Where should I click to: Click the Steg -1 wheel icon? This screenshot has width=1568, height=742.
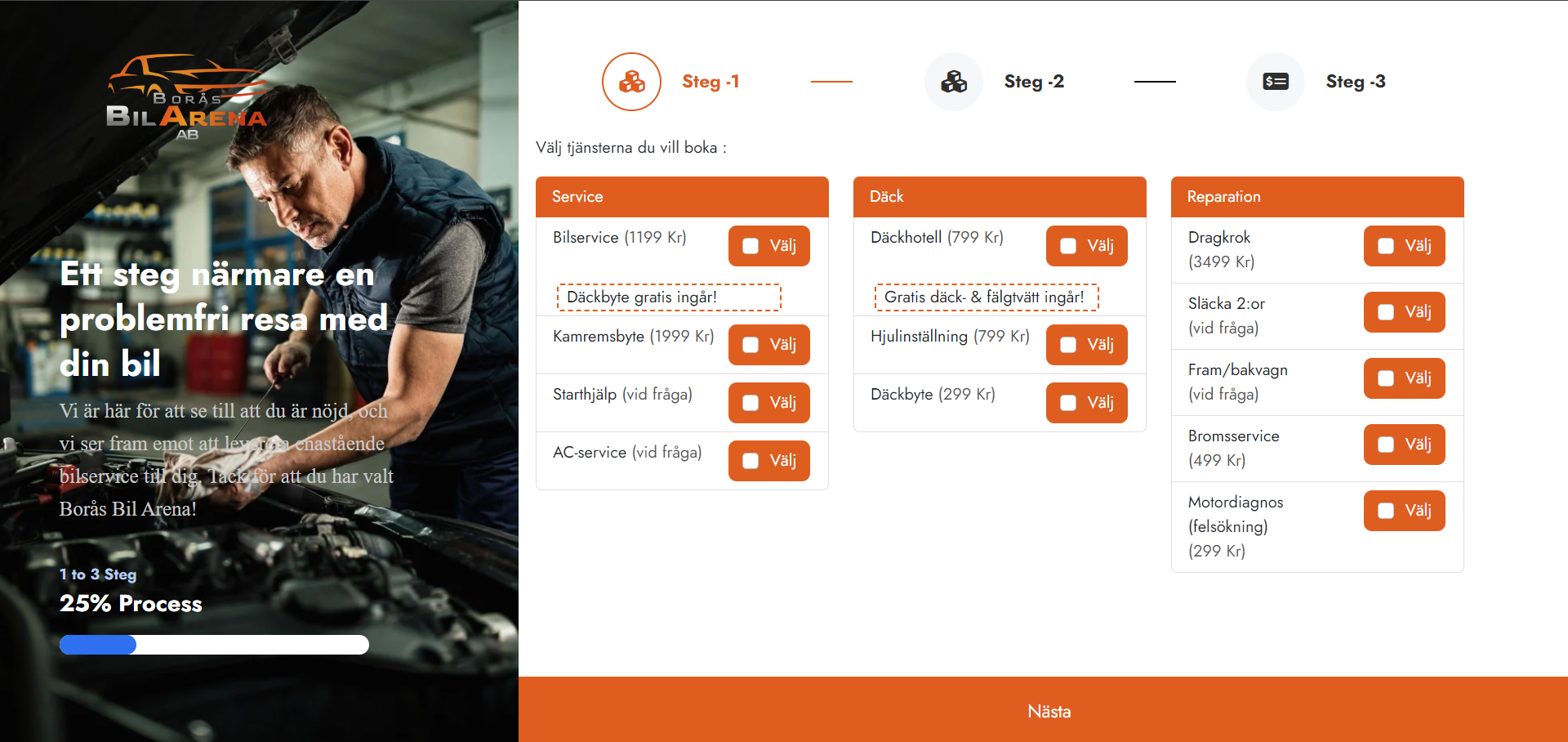[630, 82]
